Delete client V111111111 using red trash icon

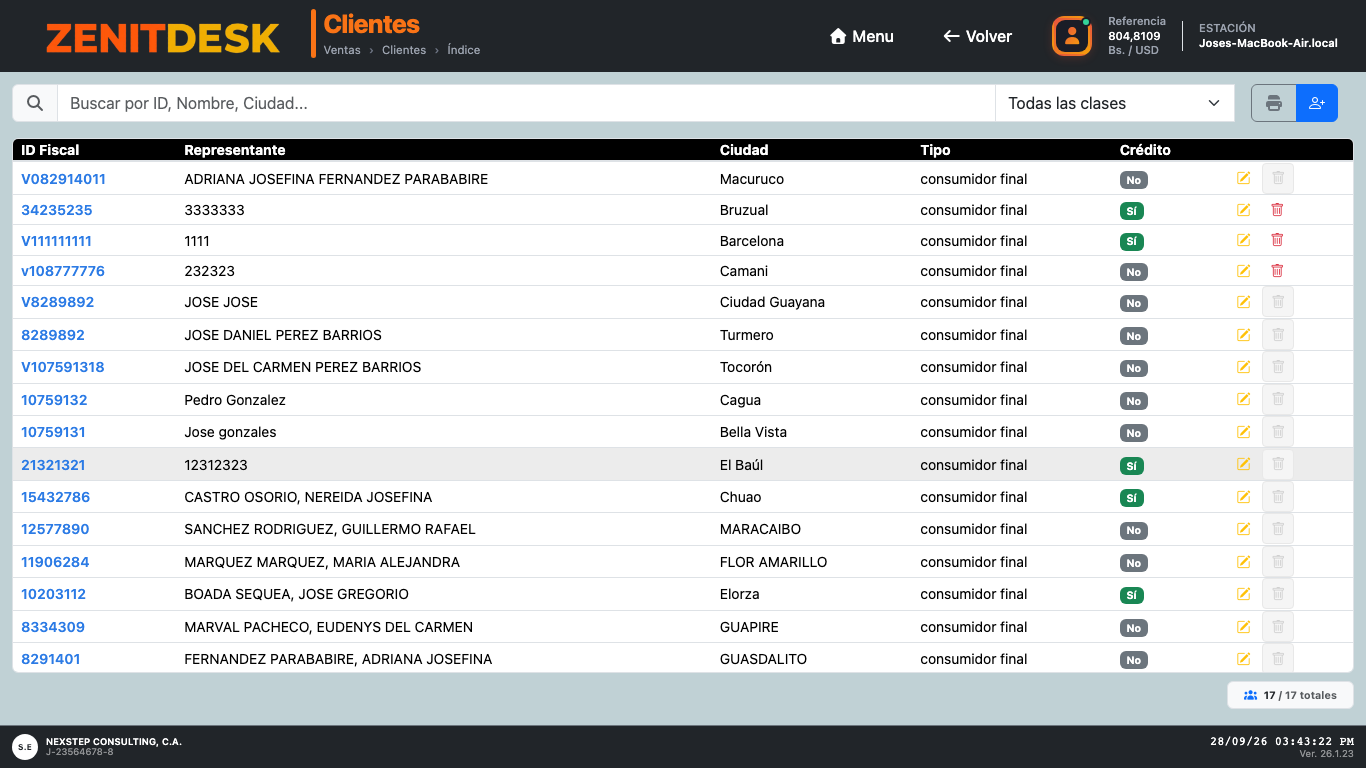[1277, 240]
